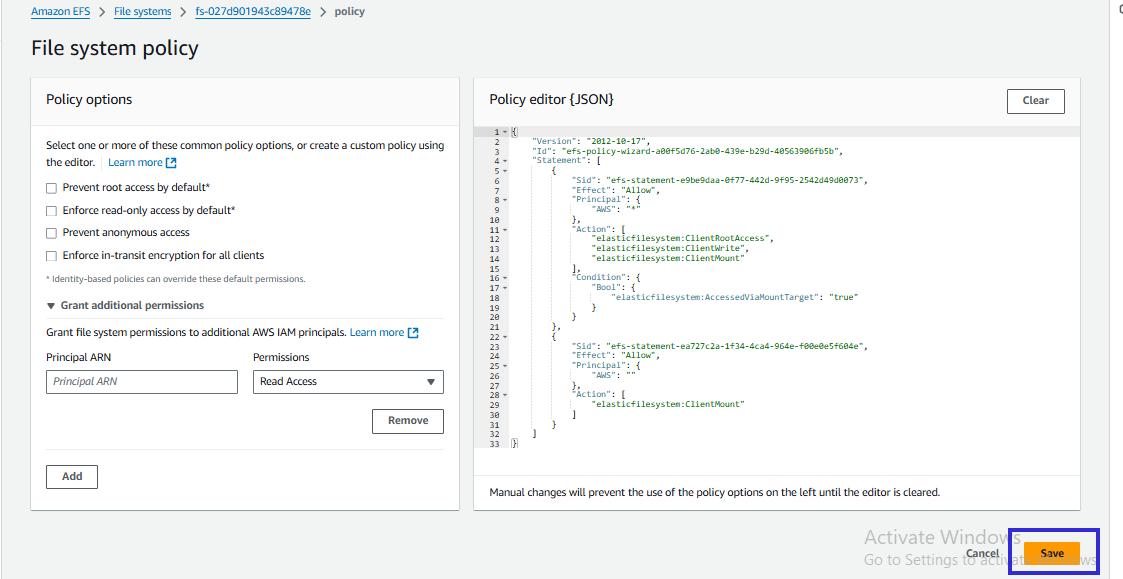Viewport: 1123px width, 579px height.
Task: Open the Read Access permissions dropdown
Action: point(348,382)
